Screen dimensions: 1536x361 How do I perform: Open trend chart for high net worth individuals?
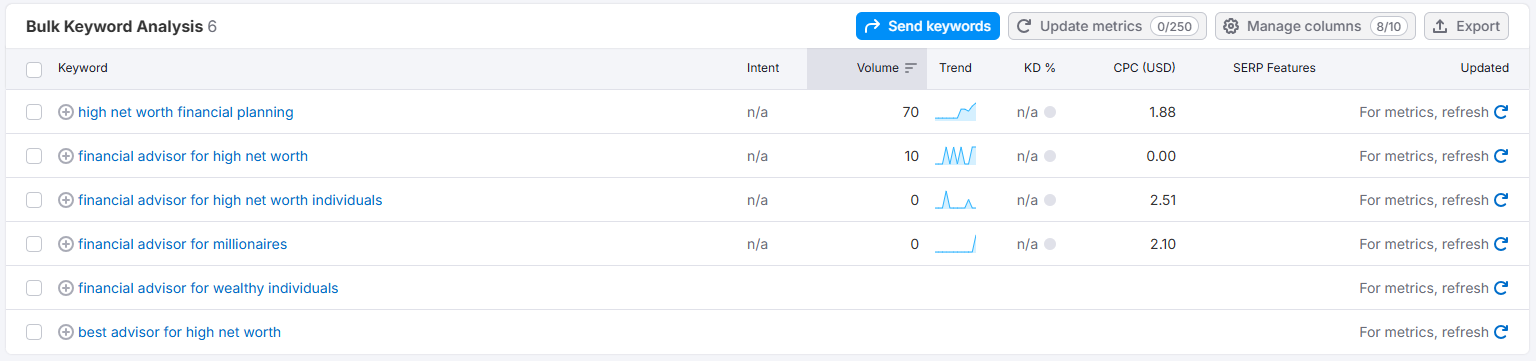[x=955, y=200]
